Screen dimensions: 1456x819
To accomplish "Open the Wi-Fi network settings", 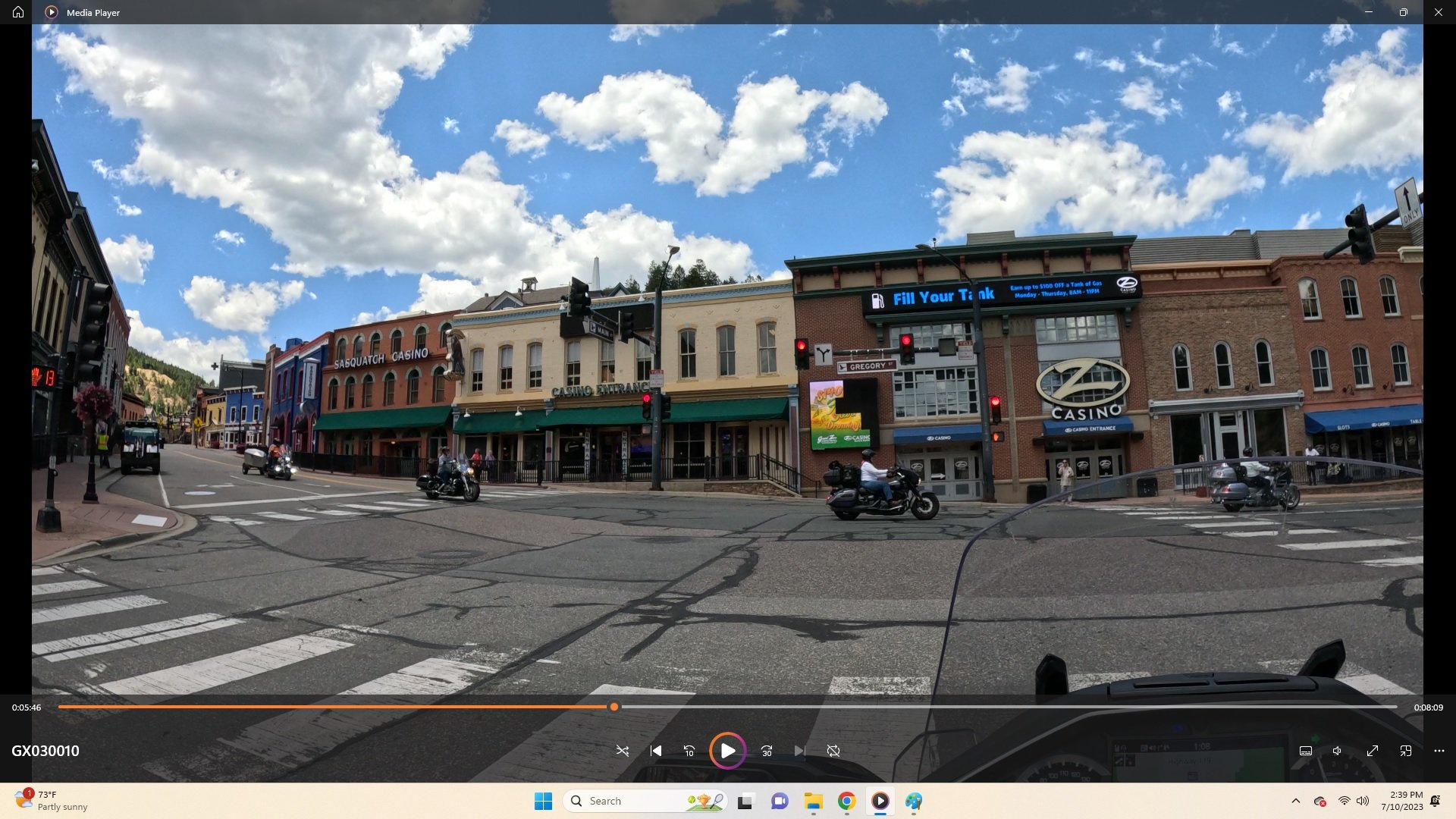I will 1344,801.
